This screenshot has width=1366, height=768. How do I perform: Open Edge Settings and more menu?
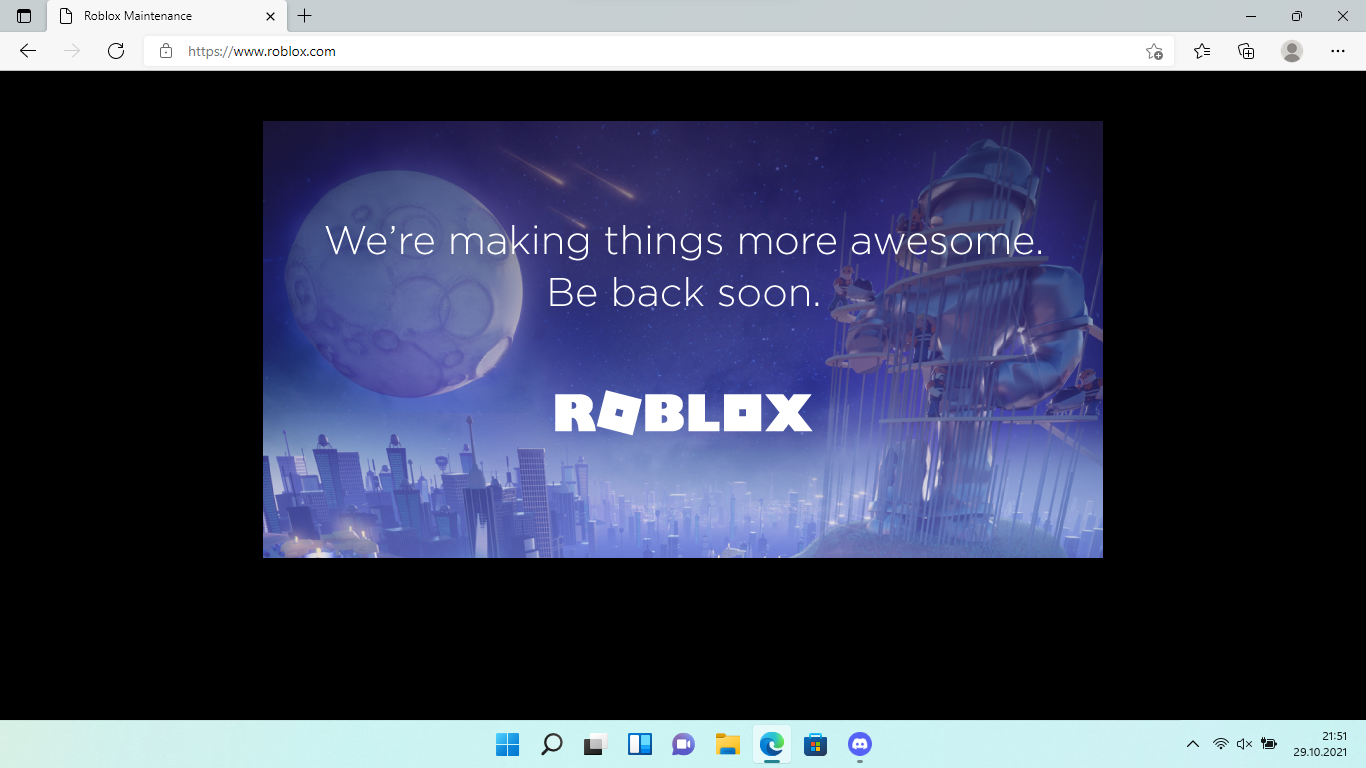click(x=1338, y=51)
